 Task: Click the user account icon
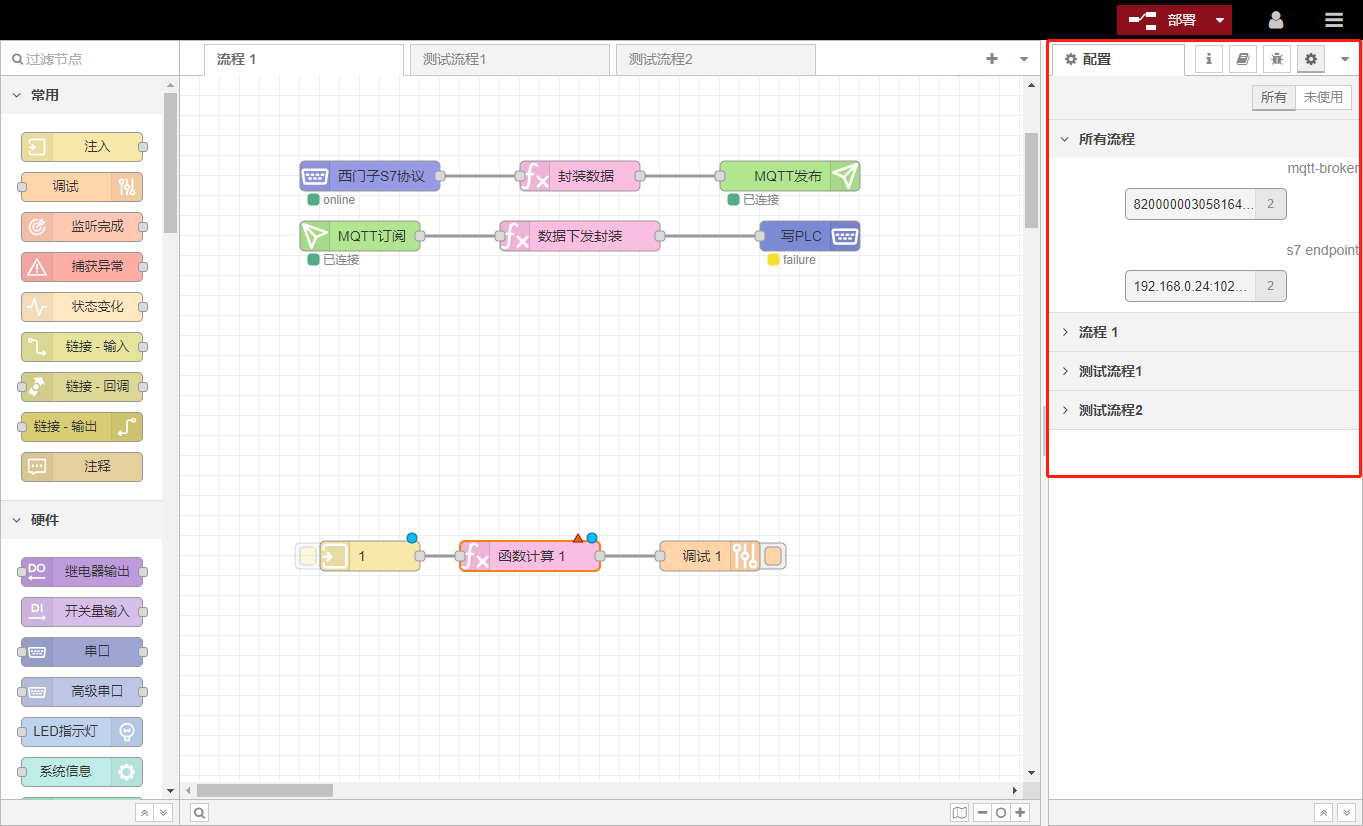pyautogui.click(x=1276, y=20)
